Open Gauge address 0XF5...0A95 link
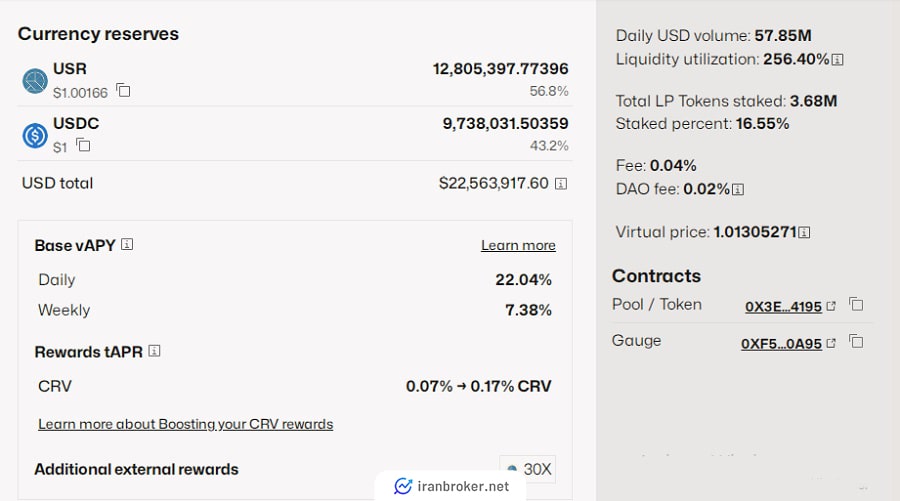This screenshot has width=900, height=501. point(781,344)
